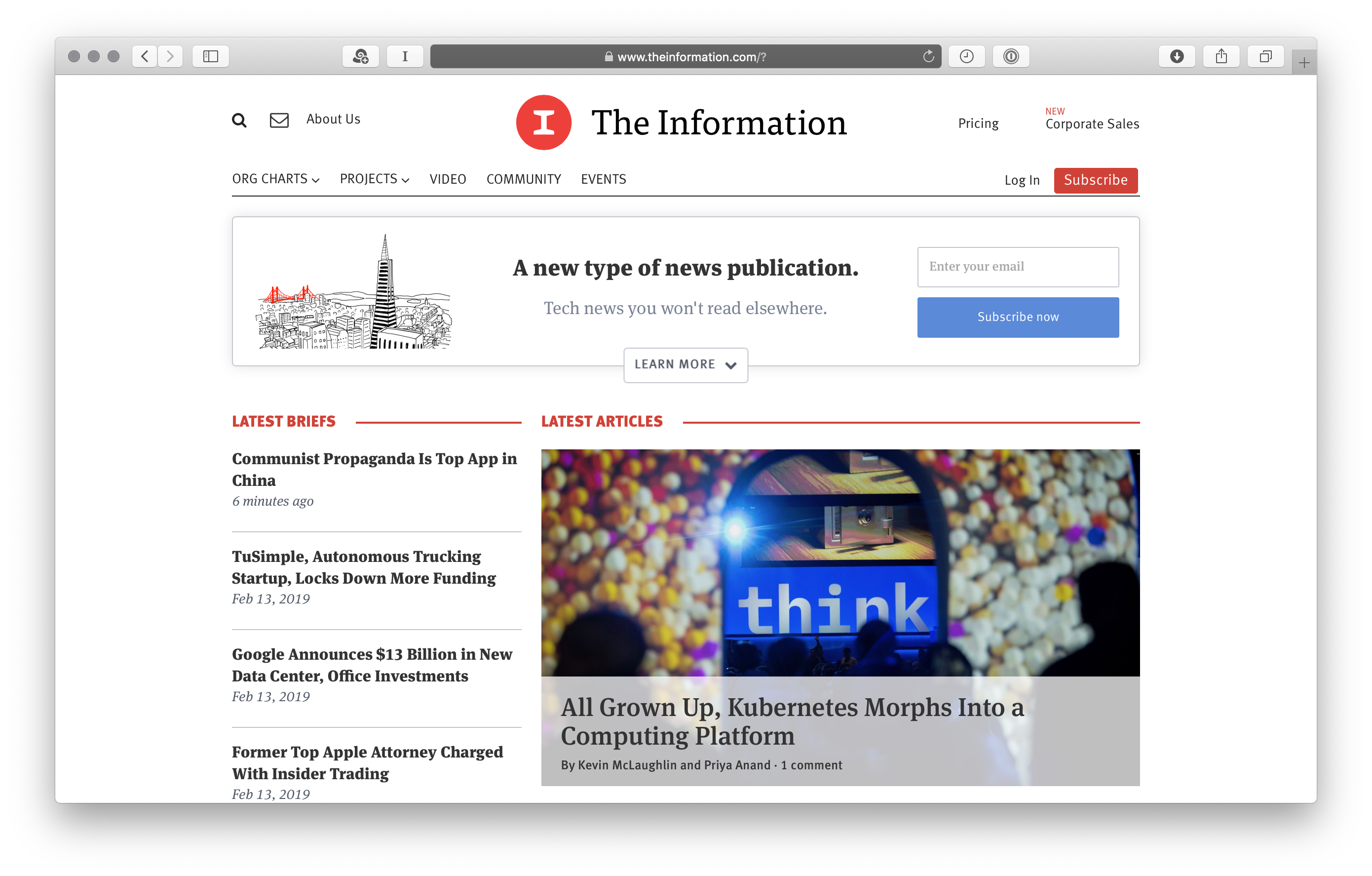The image size is (1372, 876).
Task: Expand the LEARN MORE chevron button
Action: point(686,365)
